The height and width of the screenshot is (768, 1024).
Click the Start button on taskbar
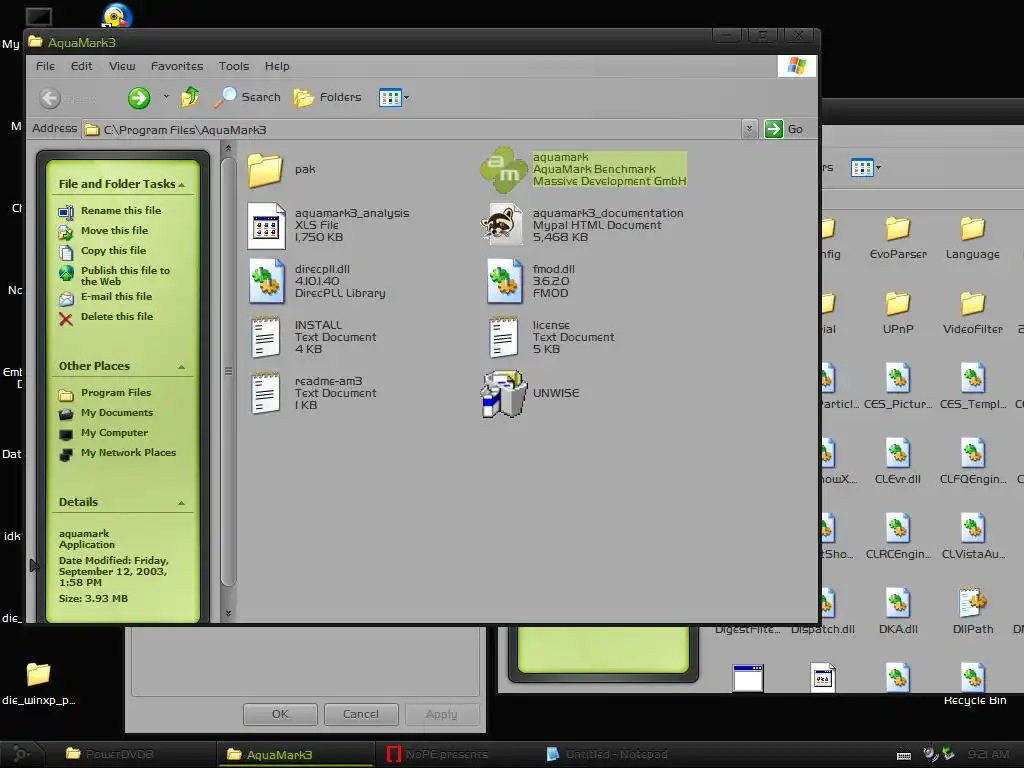coord(21,754)
